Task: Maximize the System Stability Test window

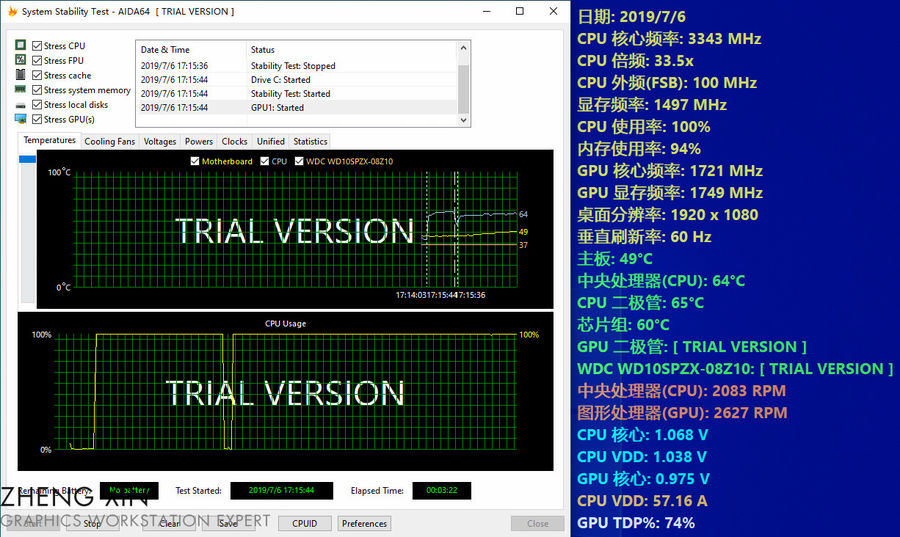Action: point(519,11)
